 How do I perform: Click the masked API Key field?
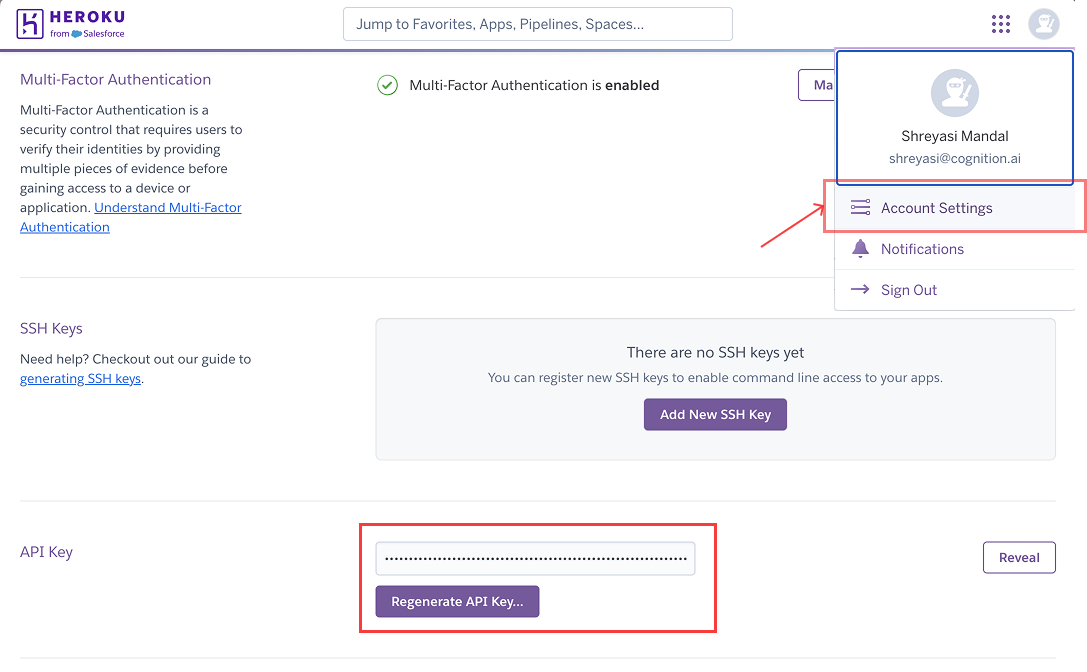[535, 558]
